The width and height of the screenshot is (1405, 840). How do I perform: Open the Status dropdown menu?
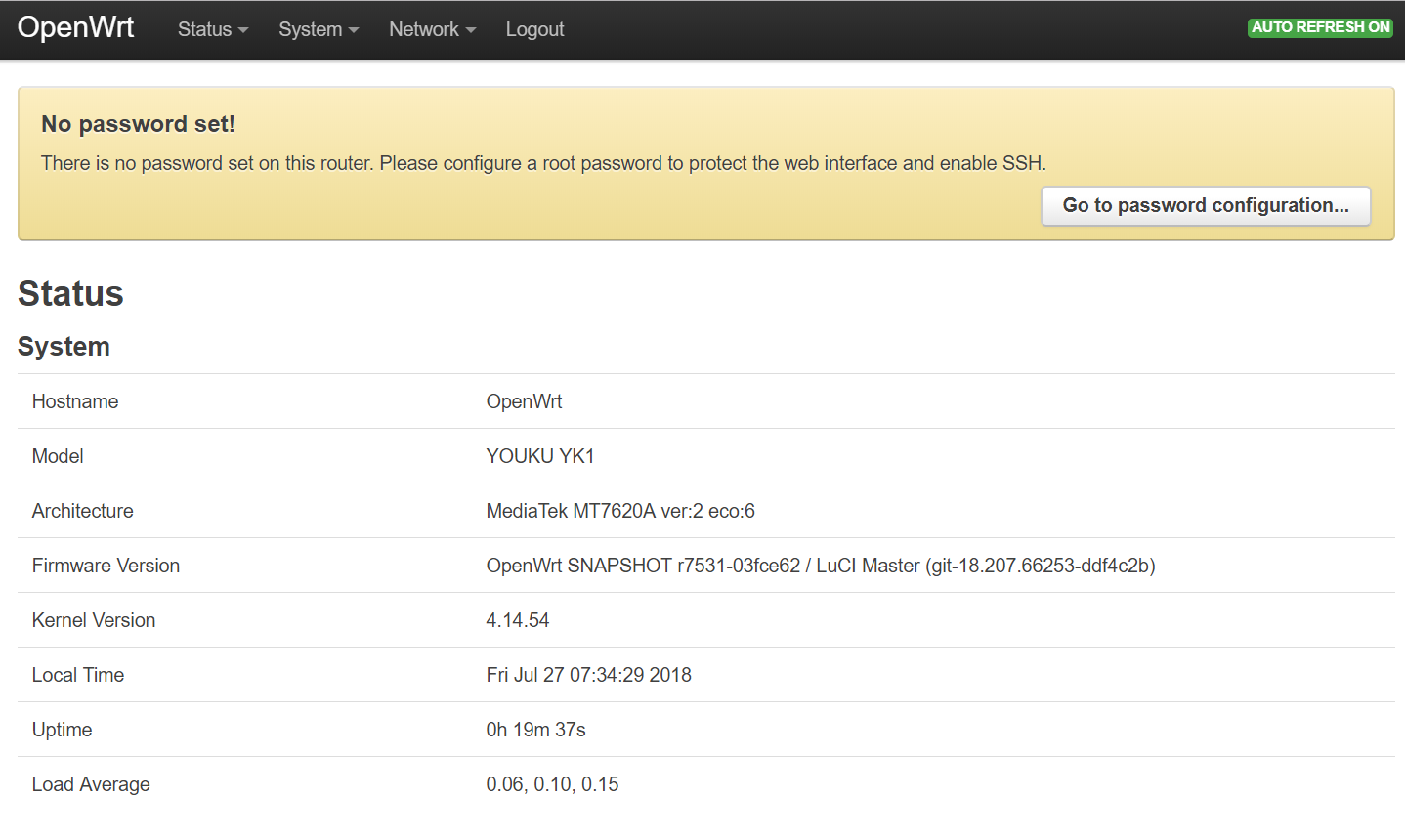(213, 29)
